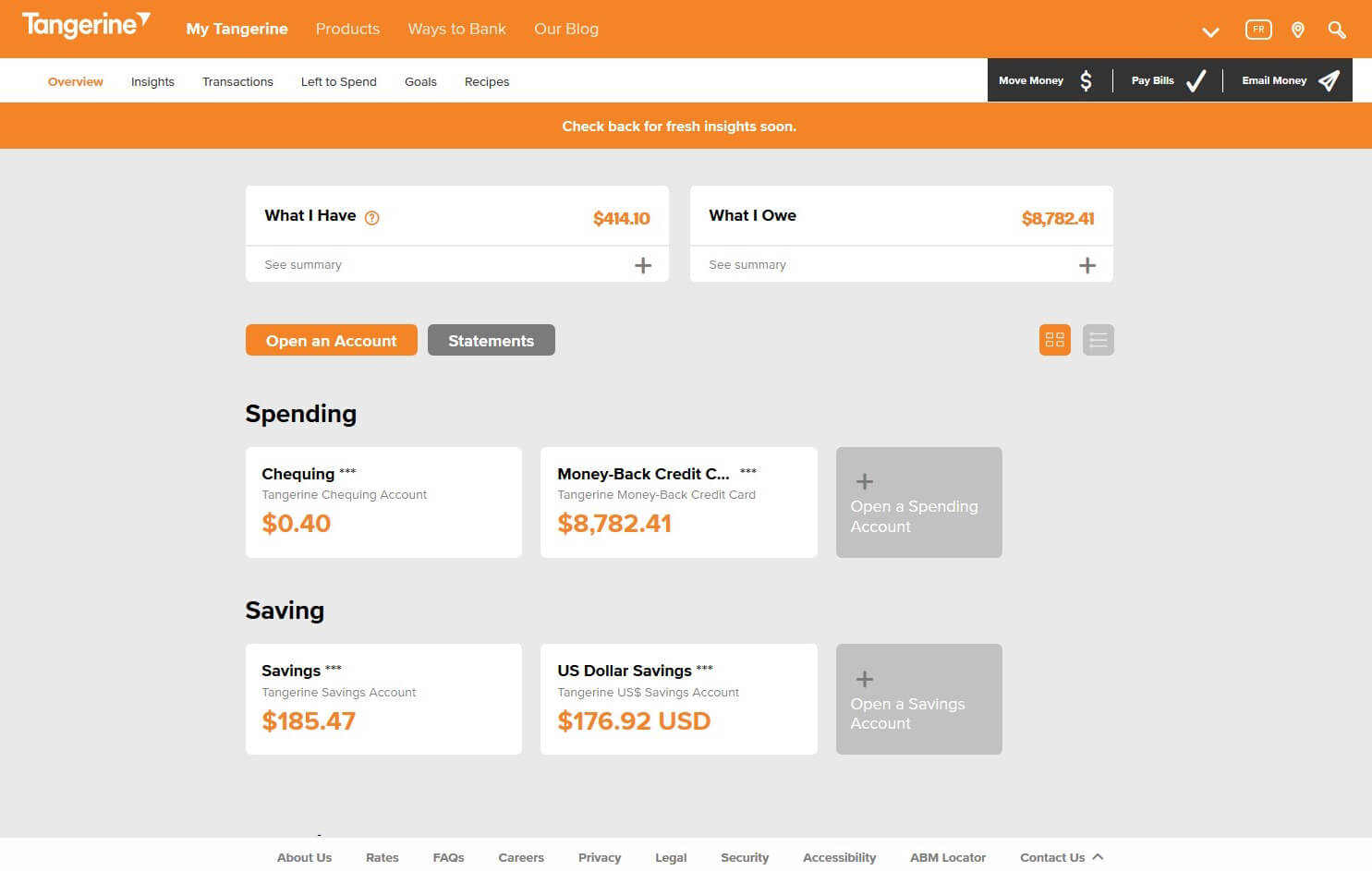Viewport: 1372px width, 871px height.
Task: Select the Insights tab
Action: pos(152,81)
